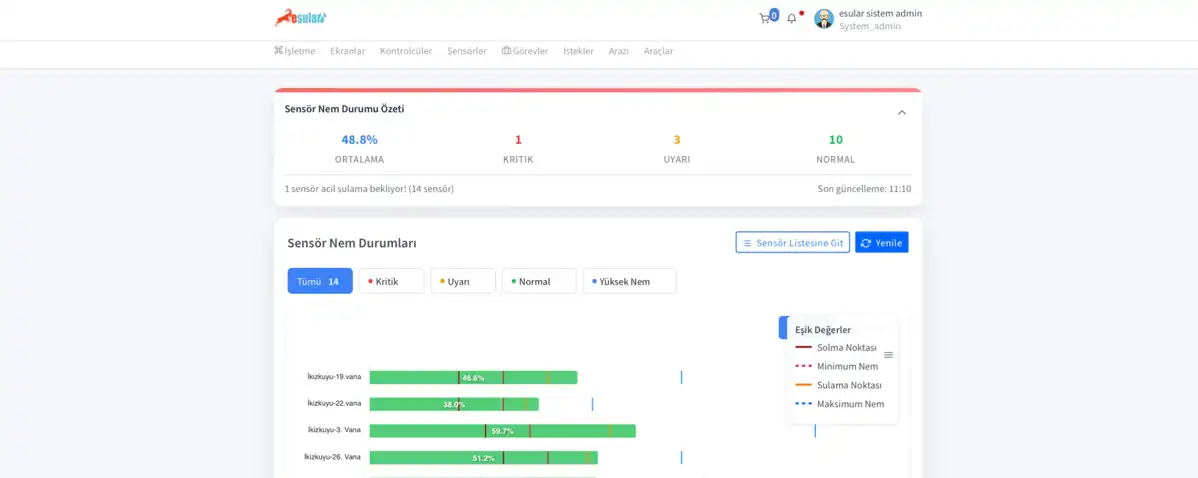Screen dimensions: 1198x478
Task: Toggle Minimum Nem legend entry
Action: pyautogui.click(x=837, y=367)
